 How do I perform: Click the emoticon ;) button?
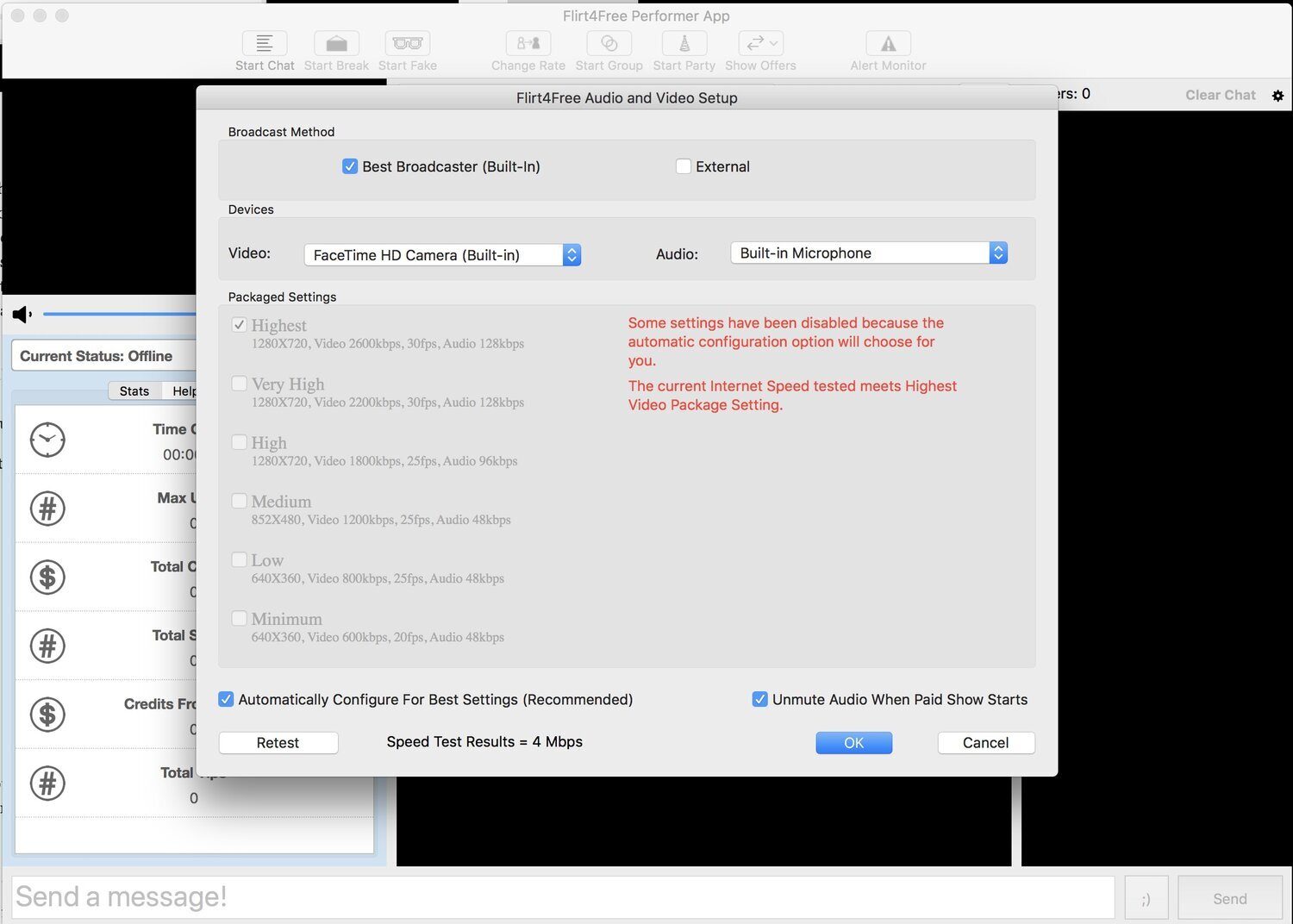click(1146, 898)
